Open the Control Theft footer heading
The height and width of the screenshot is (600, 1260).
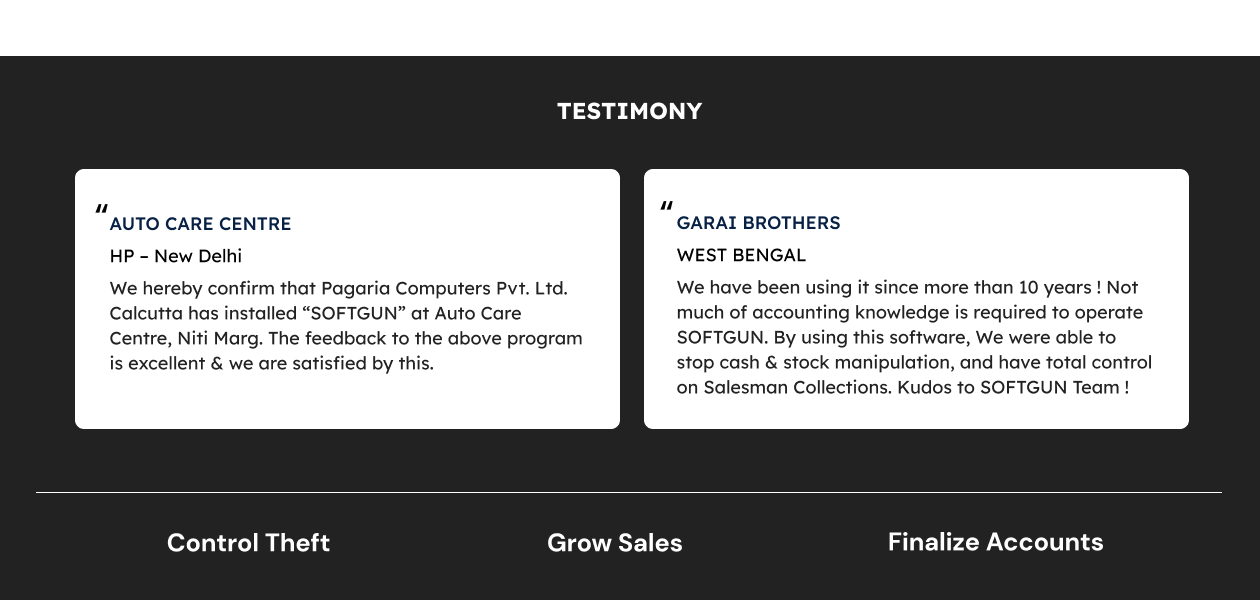coord(248,542)
